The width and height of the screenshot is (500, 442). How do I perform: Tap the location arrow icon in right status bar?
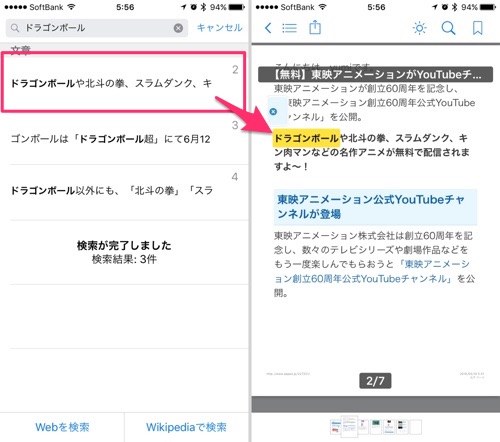(x=435, y=7)
